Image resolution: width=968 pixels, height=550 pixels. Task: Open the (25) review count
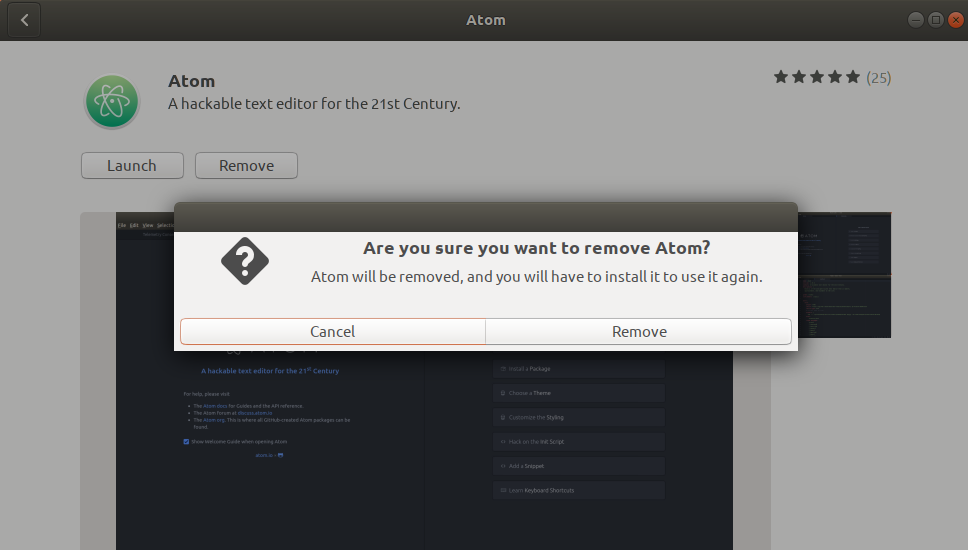click(x=878, y=77)
